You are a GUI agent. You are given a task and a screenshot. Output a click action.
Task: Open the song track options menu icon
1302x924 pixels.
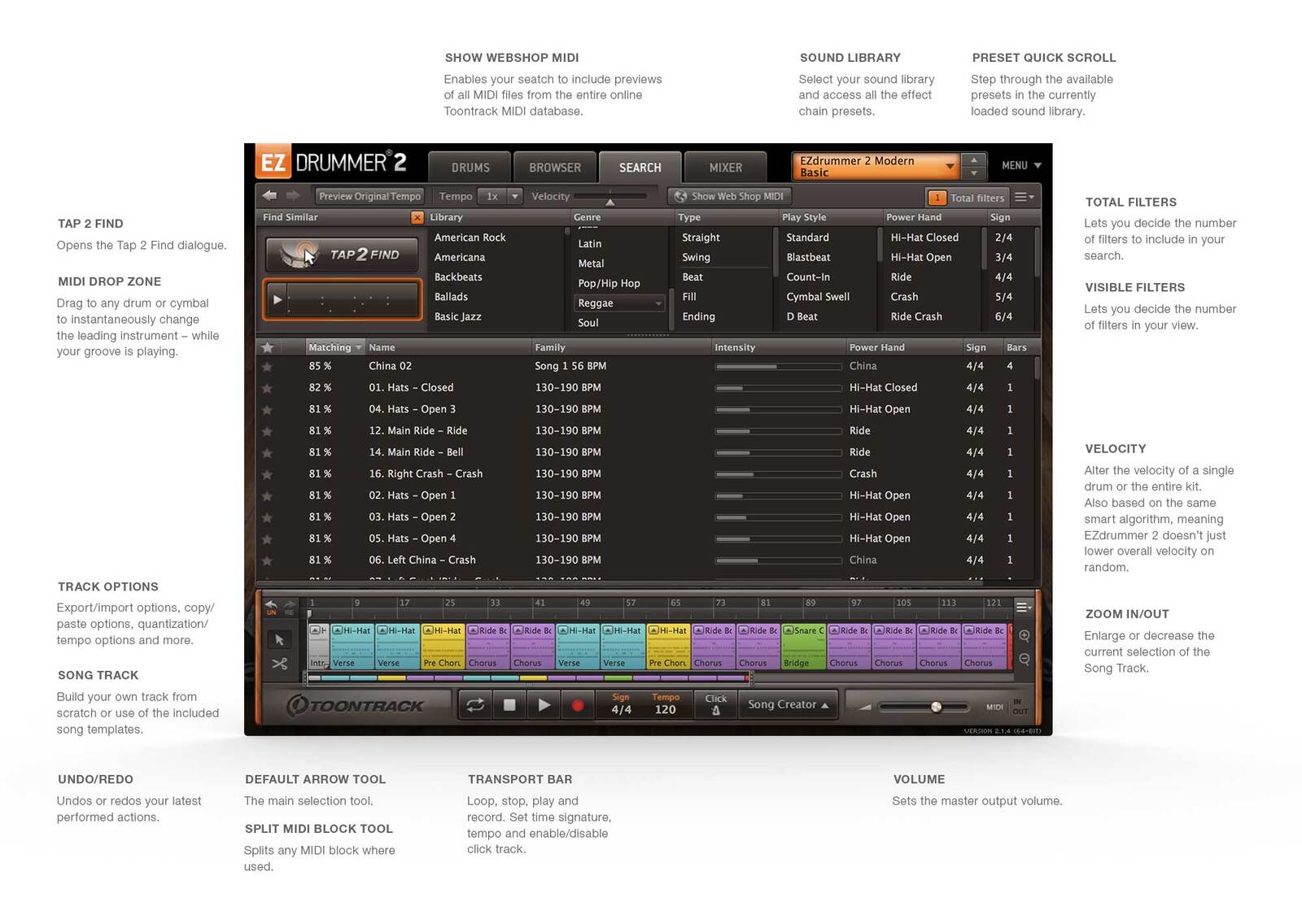(x=1023, y=607)
